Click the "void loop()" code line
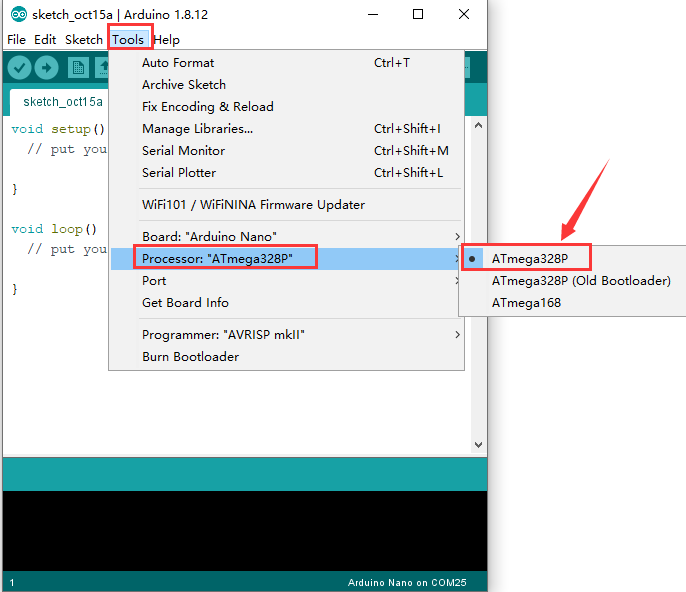The image size is (686, 592). 54,229
